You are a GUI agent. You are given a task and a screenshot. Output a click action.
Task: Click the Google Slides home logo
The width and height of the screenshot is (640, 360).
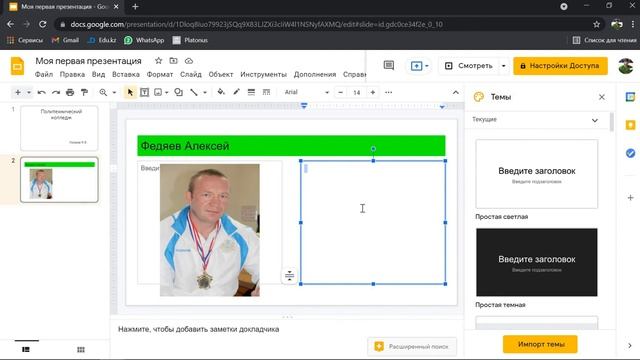17,66
